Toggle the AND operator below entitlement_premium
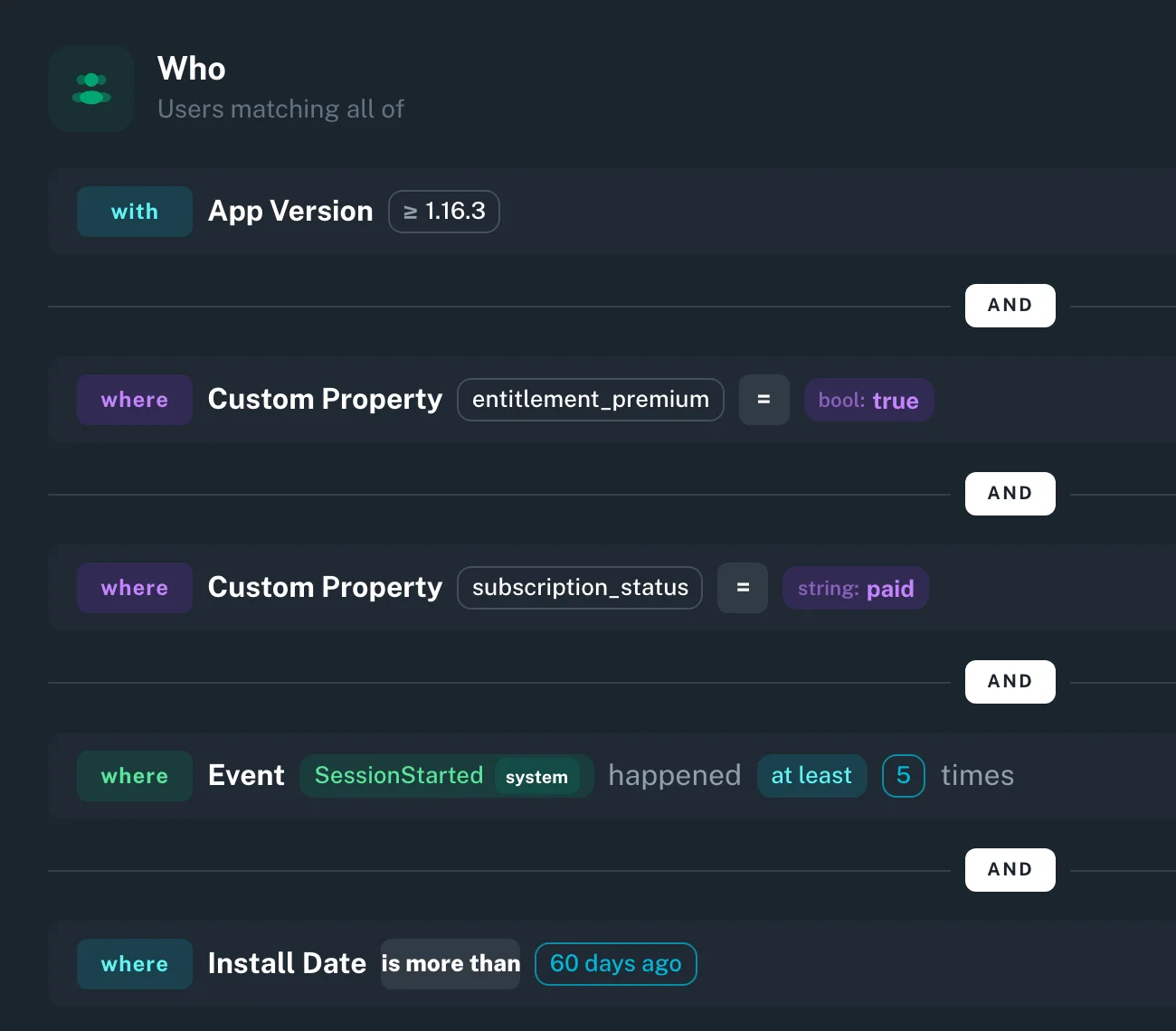 click(x=1010, y=494)
